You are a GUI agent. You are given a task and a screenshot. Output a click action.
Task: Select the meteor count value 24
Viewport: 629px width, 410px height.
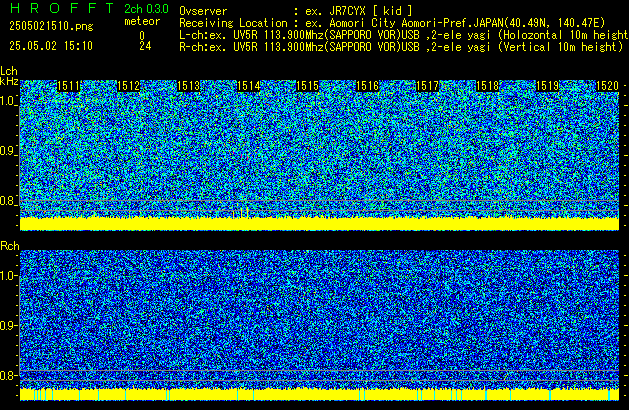(x=145, y=46)
